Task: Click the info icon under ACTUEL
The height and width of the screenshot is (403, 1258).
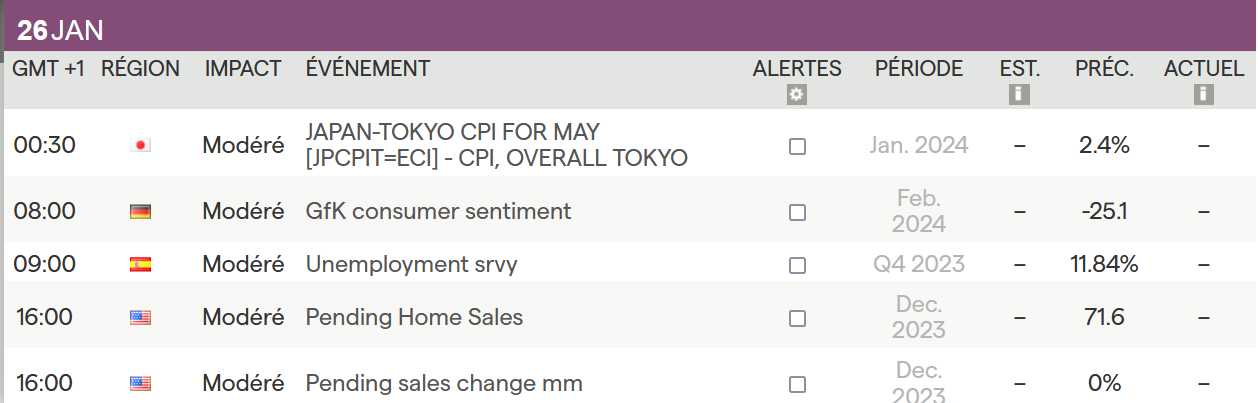Action: (1203, 95)
